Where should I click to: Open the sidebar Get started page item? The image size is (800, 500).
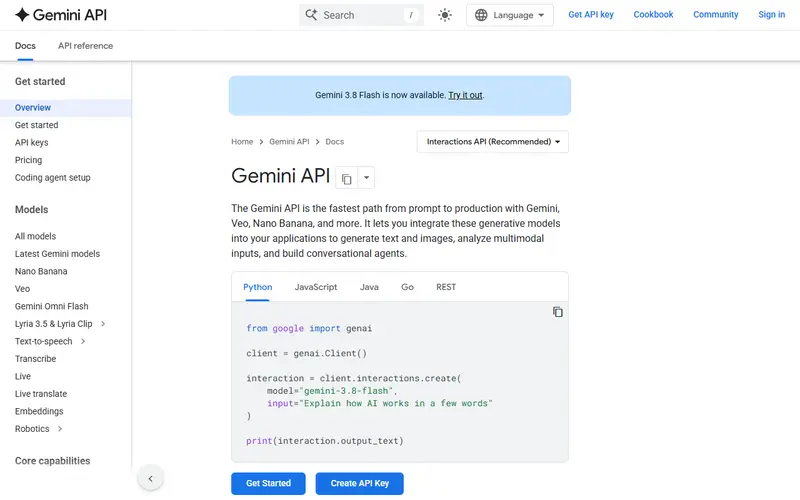tap(36, 125)
